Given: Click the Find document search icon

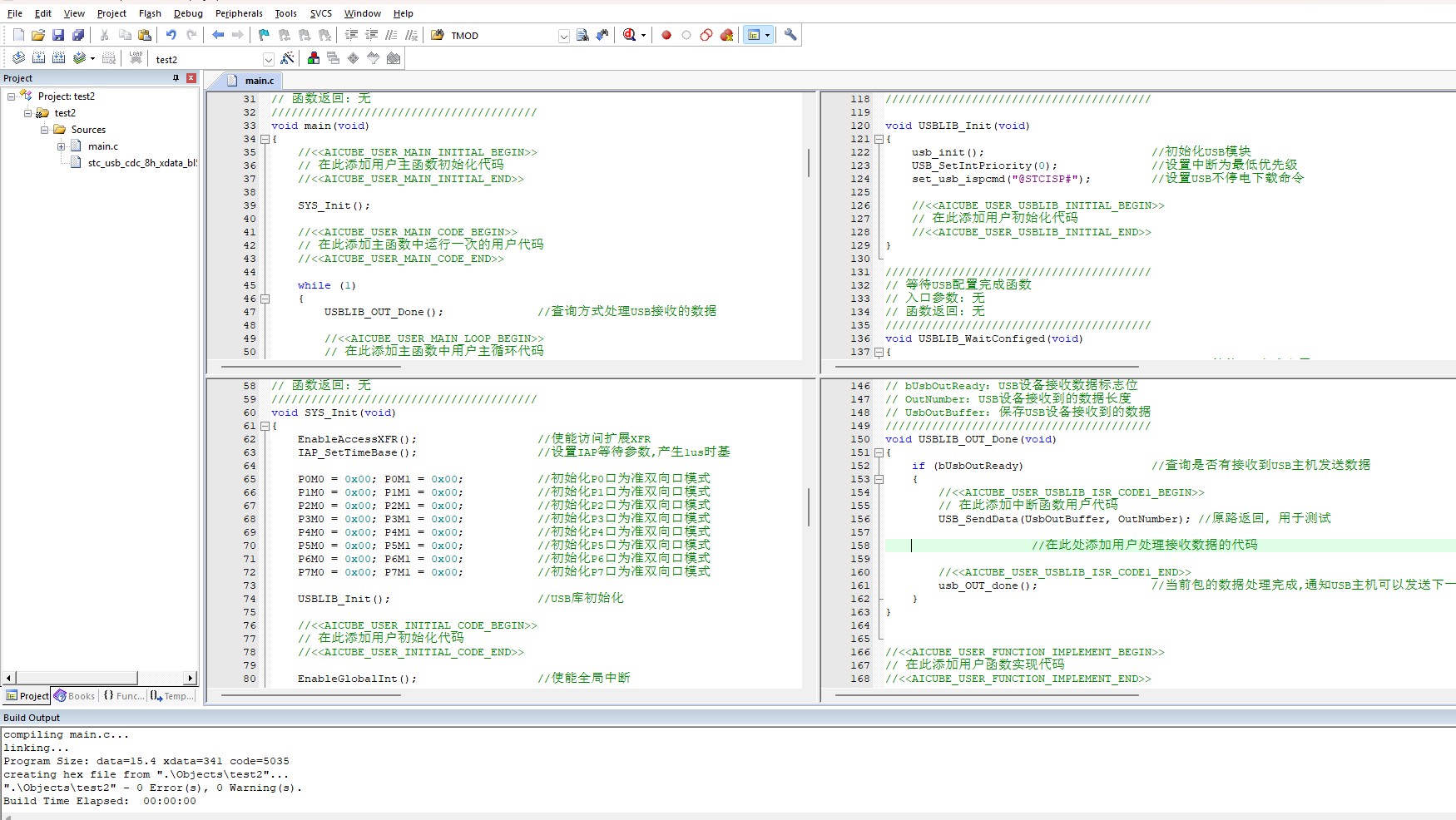Looking at the screenshot, I should click(582, 35).
